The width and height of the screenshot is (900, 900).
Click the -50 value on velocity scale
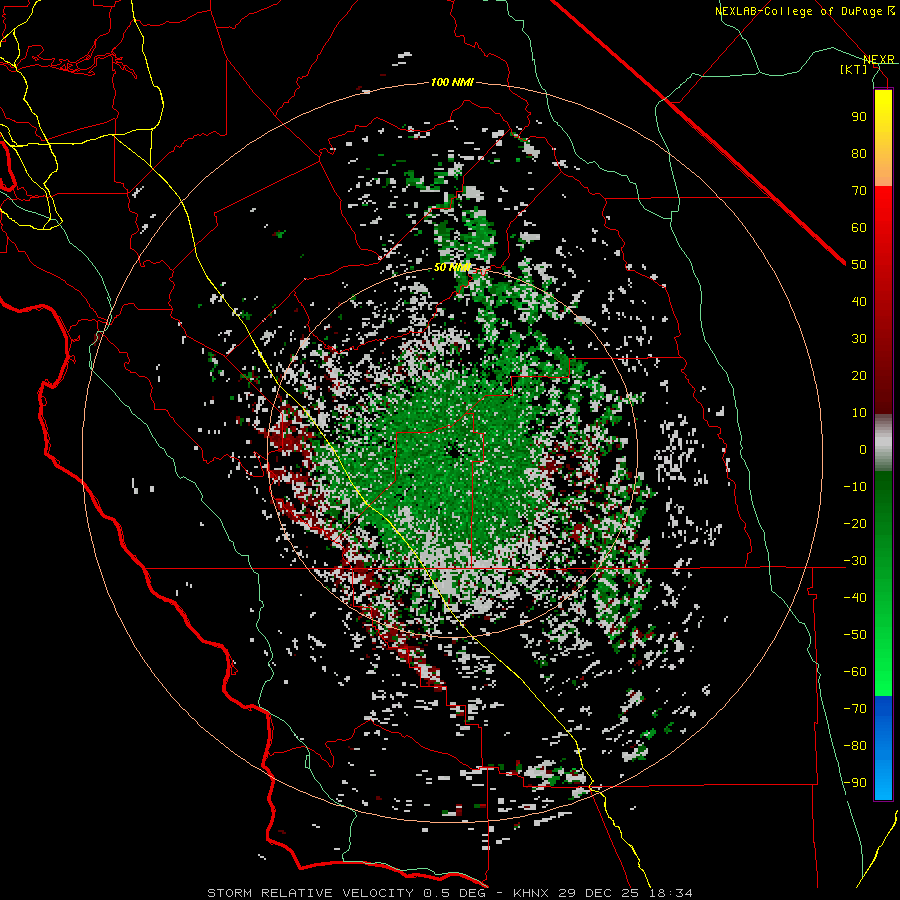pos(855,634)
